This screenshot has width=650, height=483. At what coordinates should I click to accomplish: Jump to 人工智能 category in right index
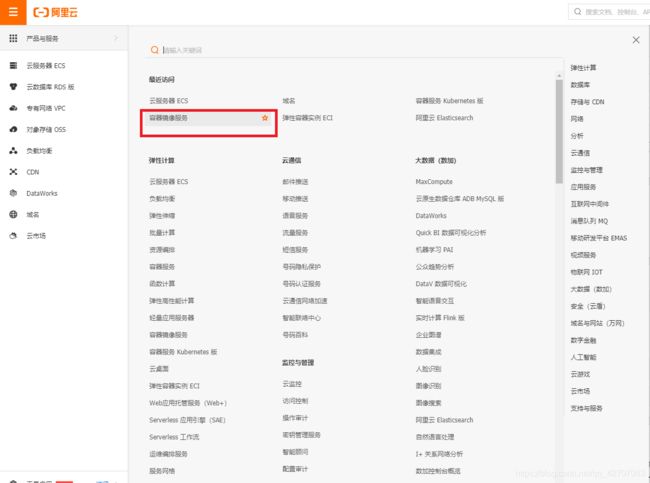pos(583,357)
